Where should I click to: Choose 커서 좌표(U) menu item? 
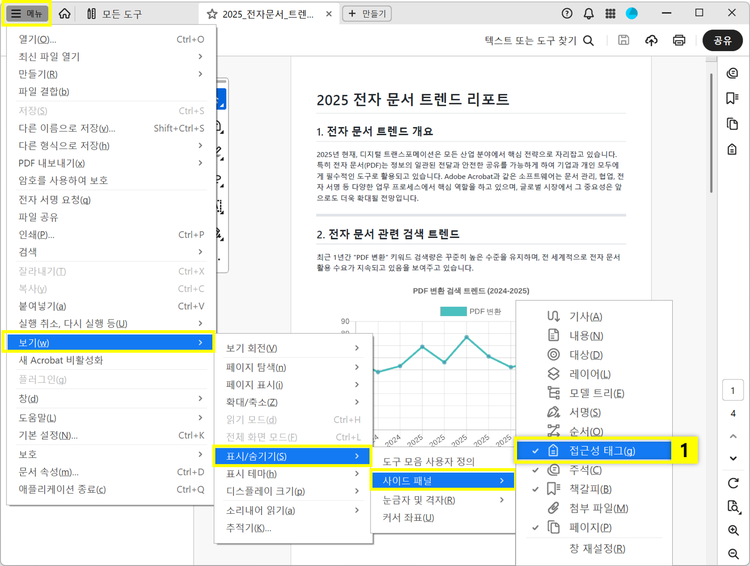tap(443, 518)
